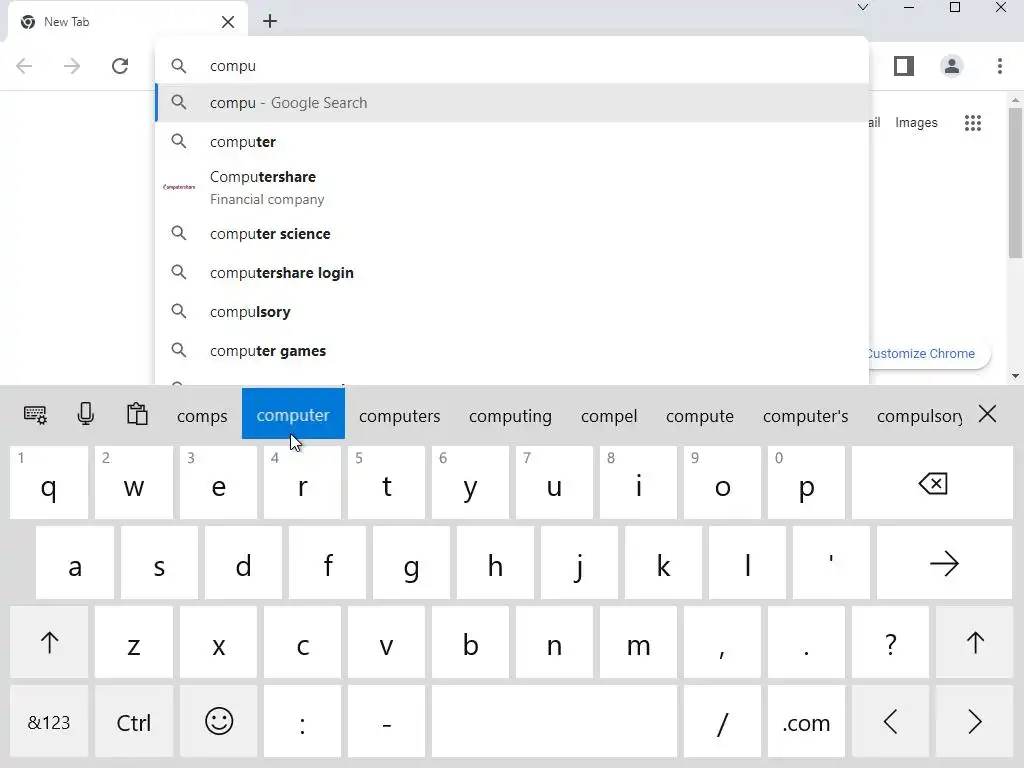Choose the 'computer' omnibox suggestion
Image resolution: width=1024 pixels, height=768 pixels.
pos(513,141)
